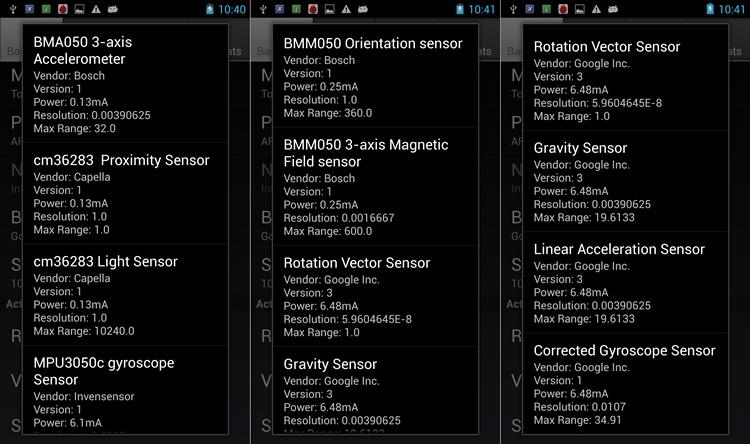Tap red ladybug icon in second phone screen
750x444 pixels.
[313, 9]
